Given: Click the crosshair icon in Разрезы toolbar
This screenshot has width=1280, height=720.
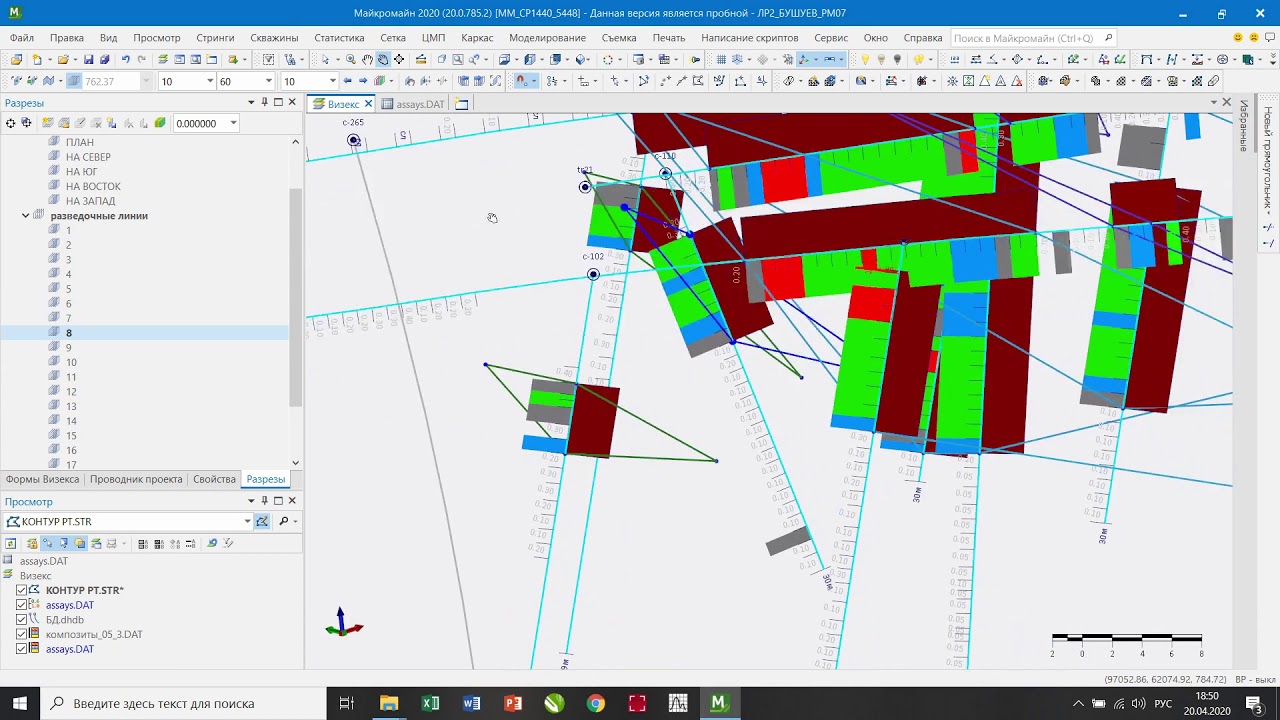Looking at the screenshot, I should point(10,123).
